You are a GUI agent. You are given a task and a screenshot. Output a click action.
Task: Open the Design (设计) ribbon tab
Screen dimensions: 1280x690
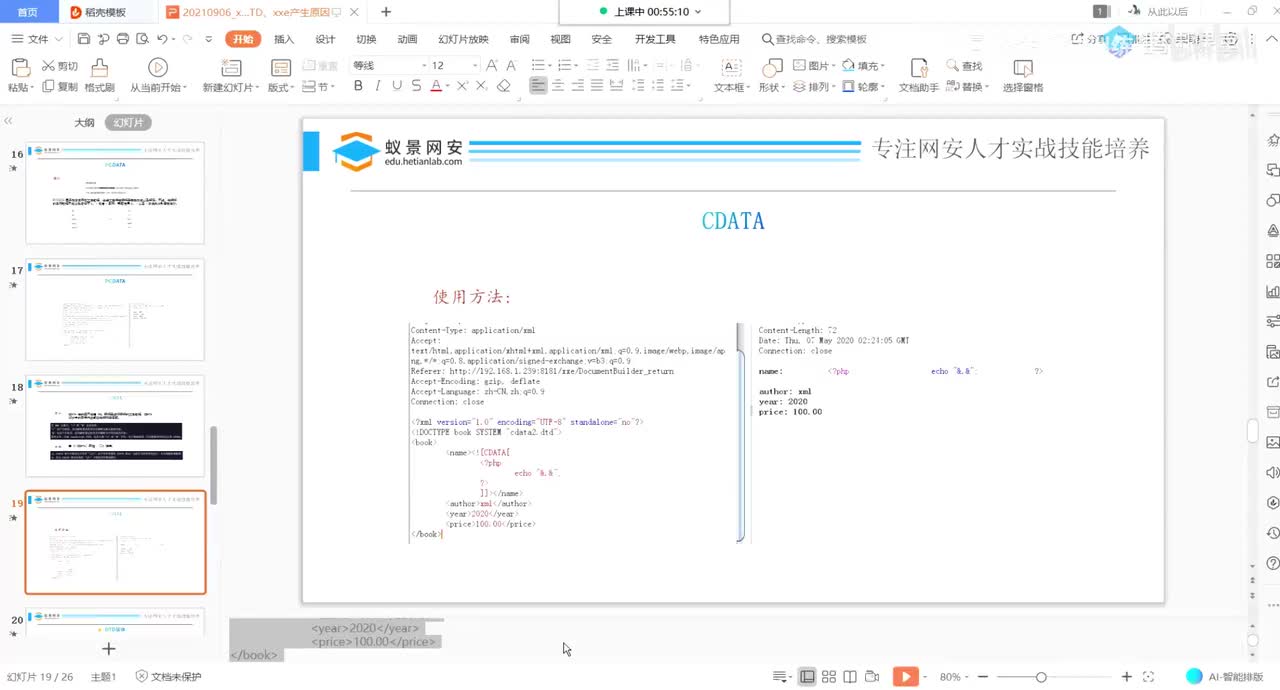tap(325, 39)
